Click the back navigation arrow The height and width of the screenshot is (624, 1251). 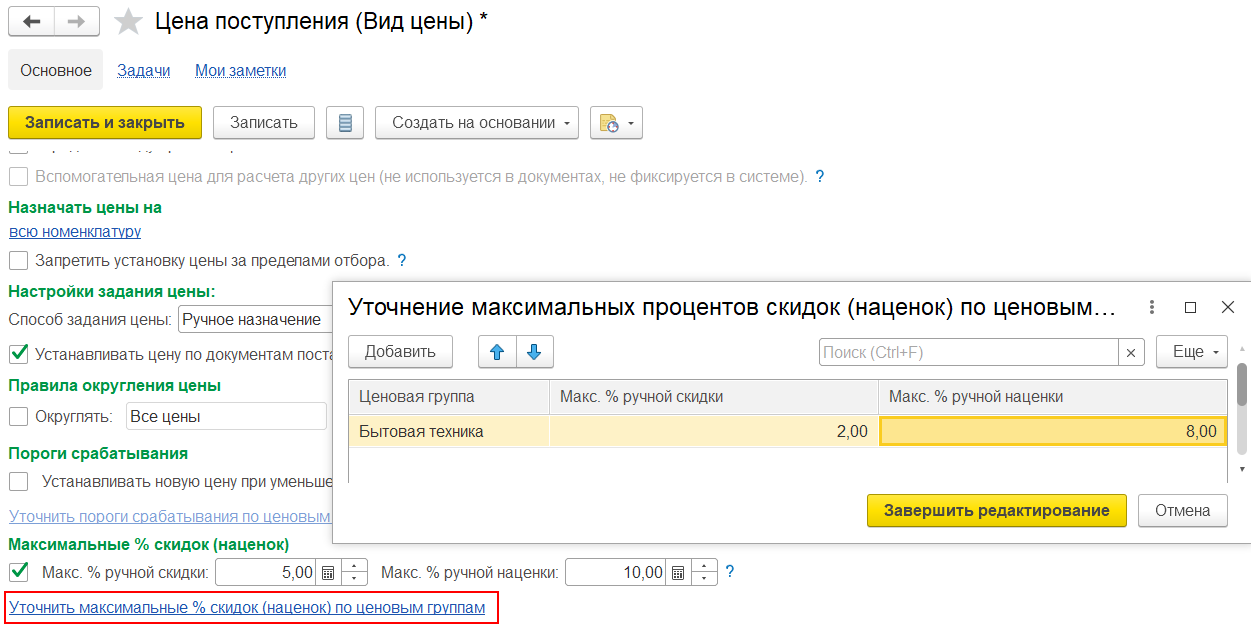point(31,21)
